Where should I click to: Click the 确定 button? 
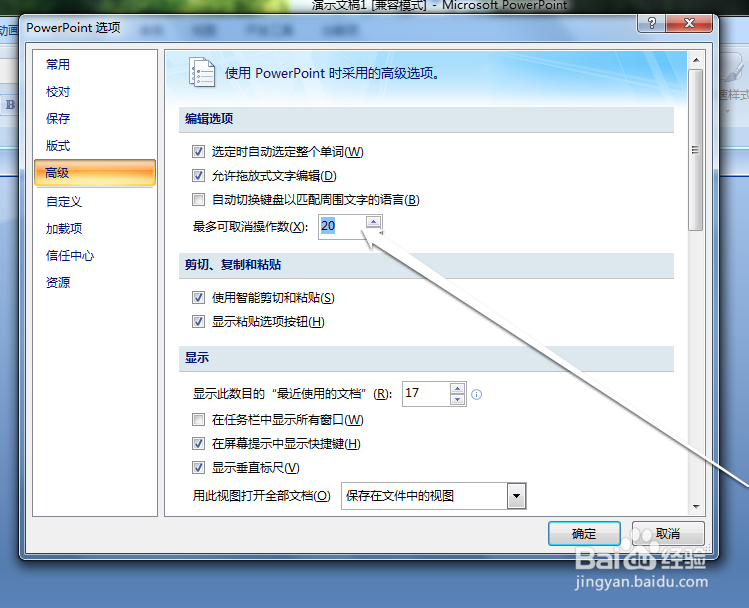pyautogui.click(x=584, y=533)
